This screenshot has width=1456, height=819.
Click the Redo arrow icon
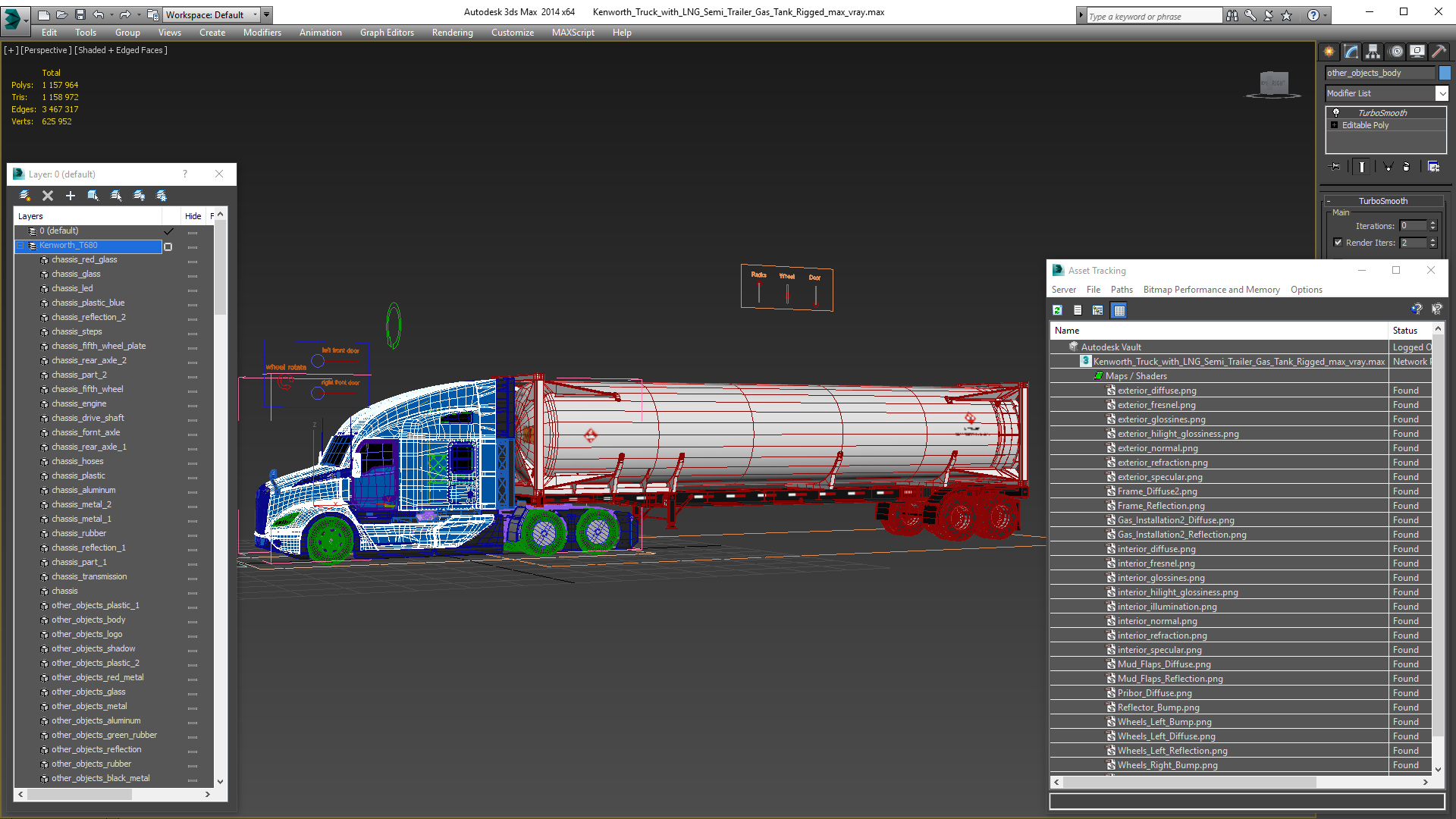[125, 14]
